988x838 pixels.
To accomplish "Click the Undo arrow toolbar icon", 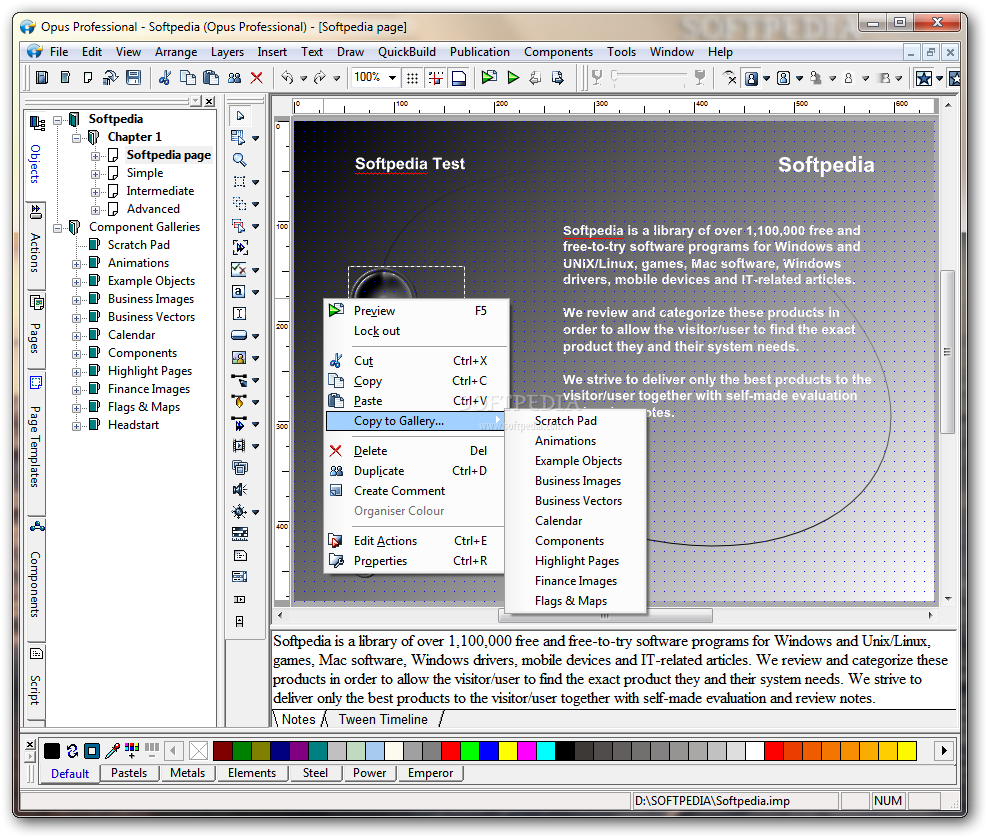I will [287, 77].
